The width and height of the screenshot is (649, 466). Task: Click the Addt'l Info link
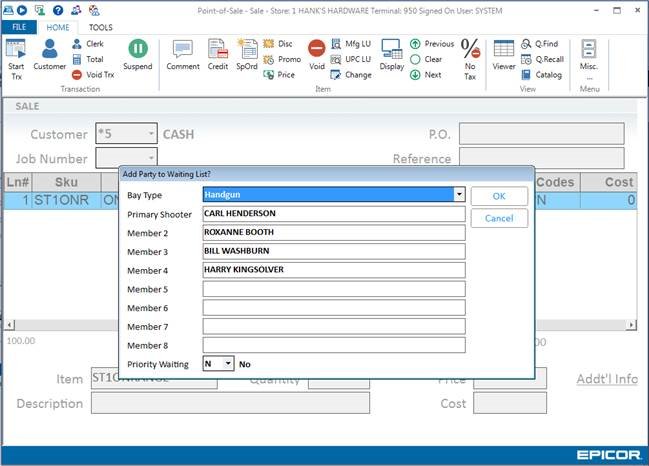point(607,379)
